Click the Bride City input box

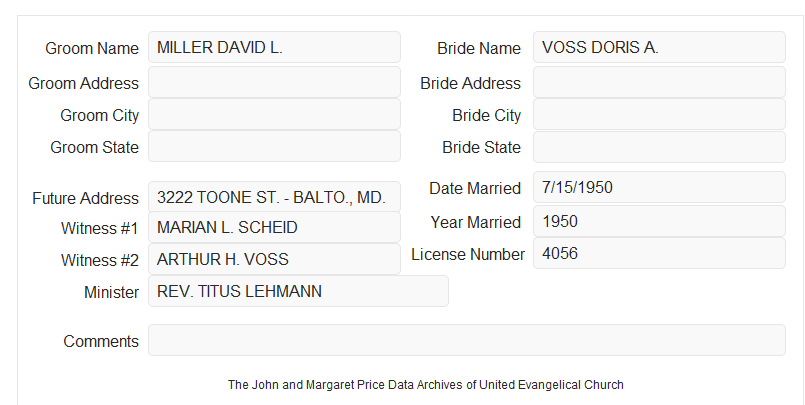(659, 114)
